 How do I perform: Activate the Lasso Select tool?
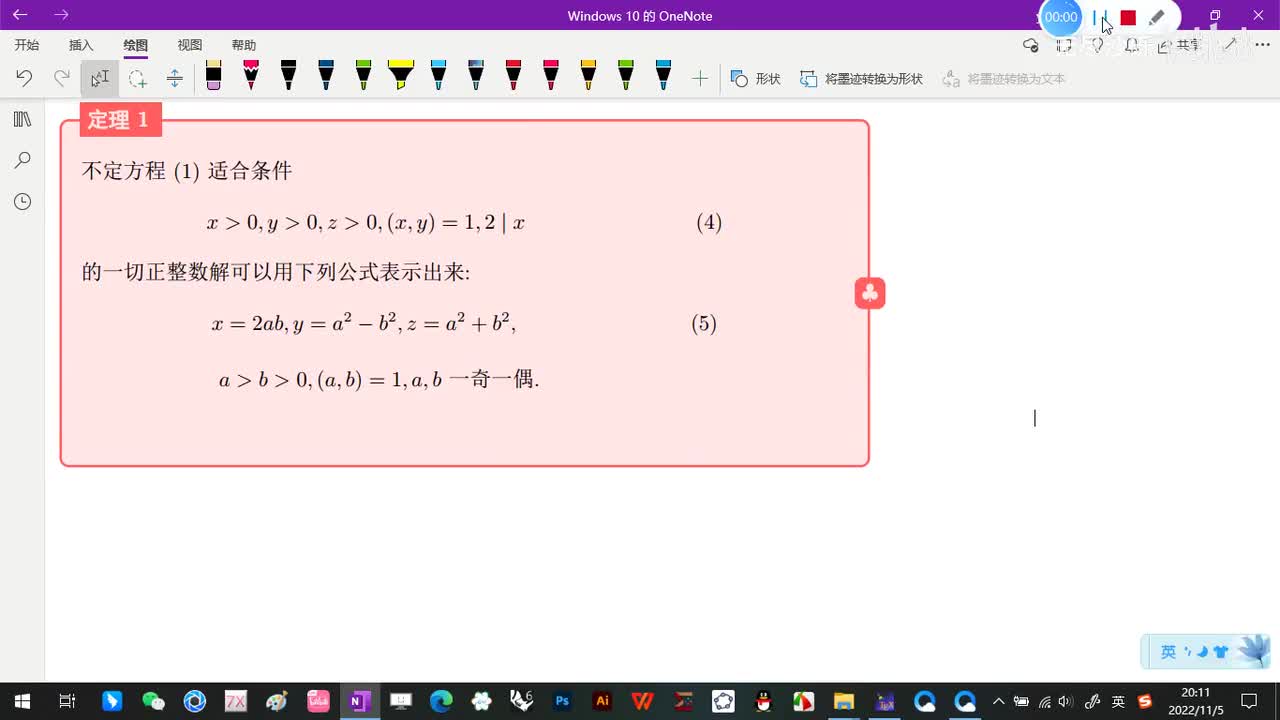(137, 78)
